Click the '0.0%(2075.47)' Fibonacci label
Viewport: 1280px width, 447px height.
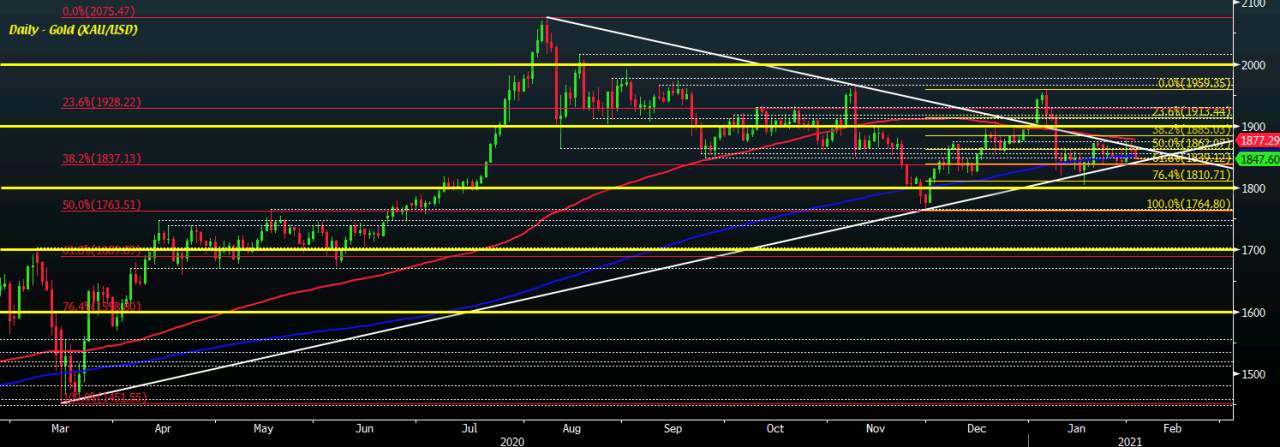pos(98,10)
